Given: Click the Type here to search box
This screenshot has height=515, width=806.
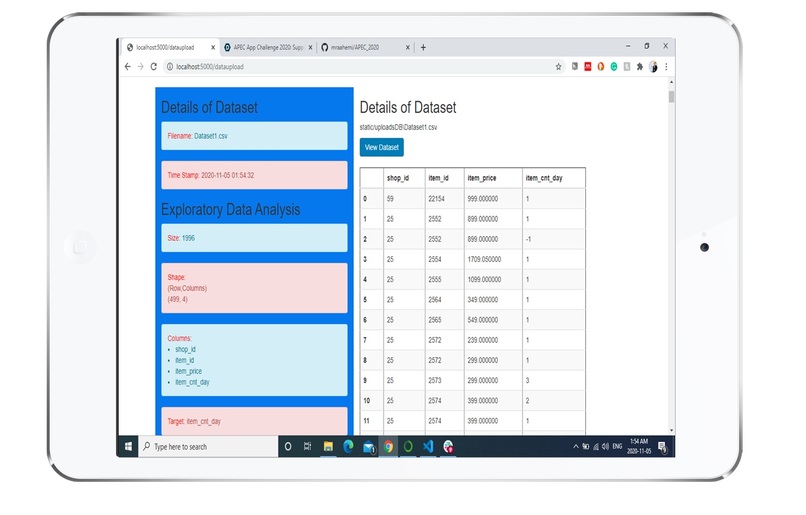Looking at the screenshot, I should 208,447.
